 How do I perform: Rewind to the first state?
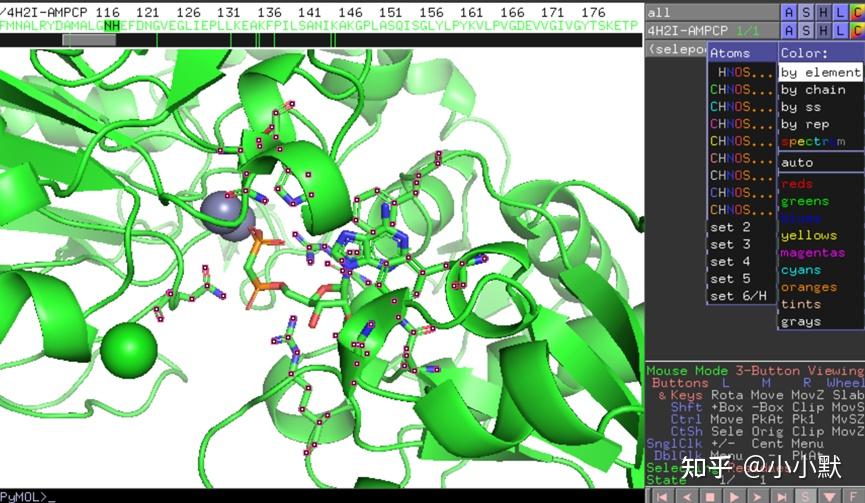(x=663, y=496)
